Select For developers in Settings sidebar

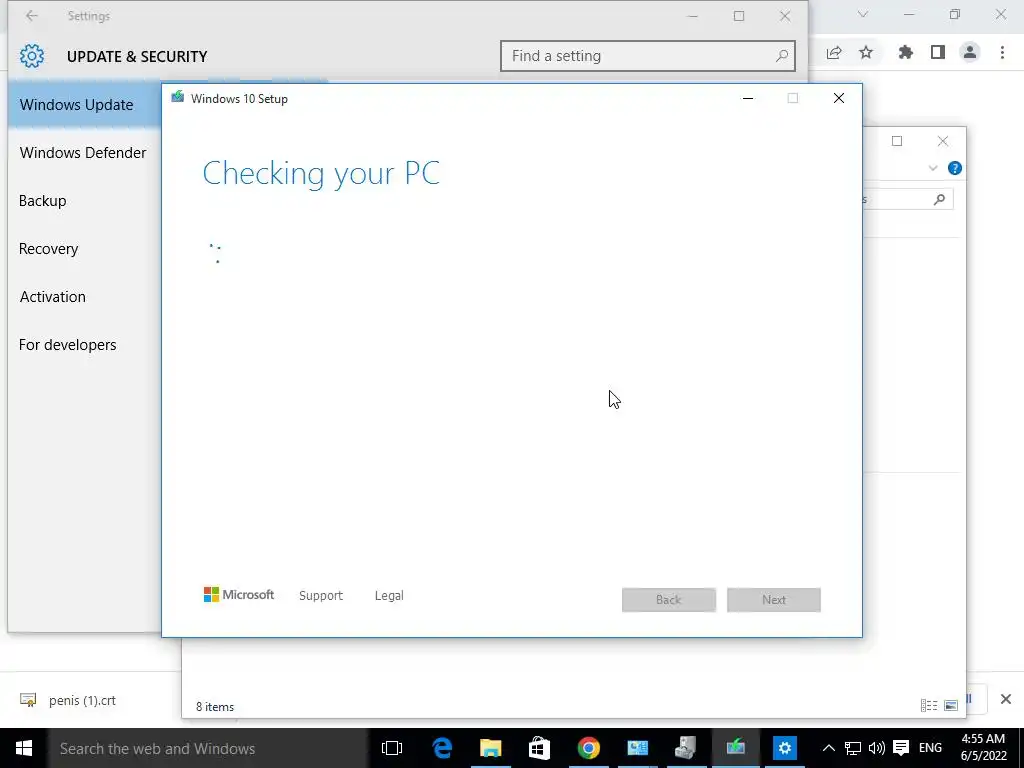click(67, 345)
